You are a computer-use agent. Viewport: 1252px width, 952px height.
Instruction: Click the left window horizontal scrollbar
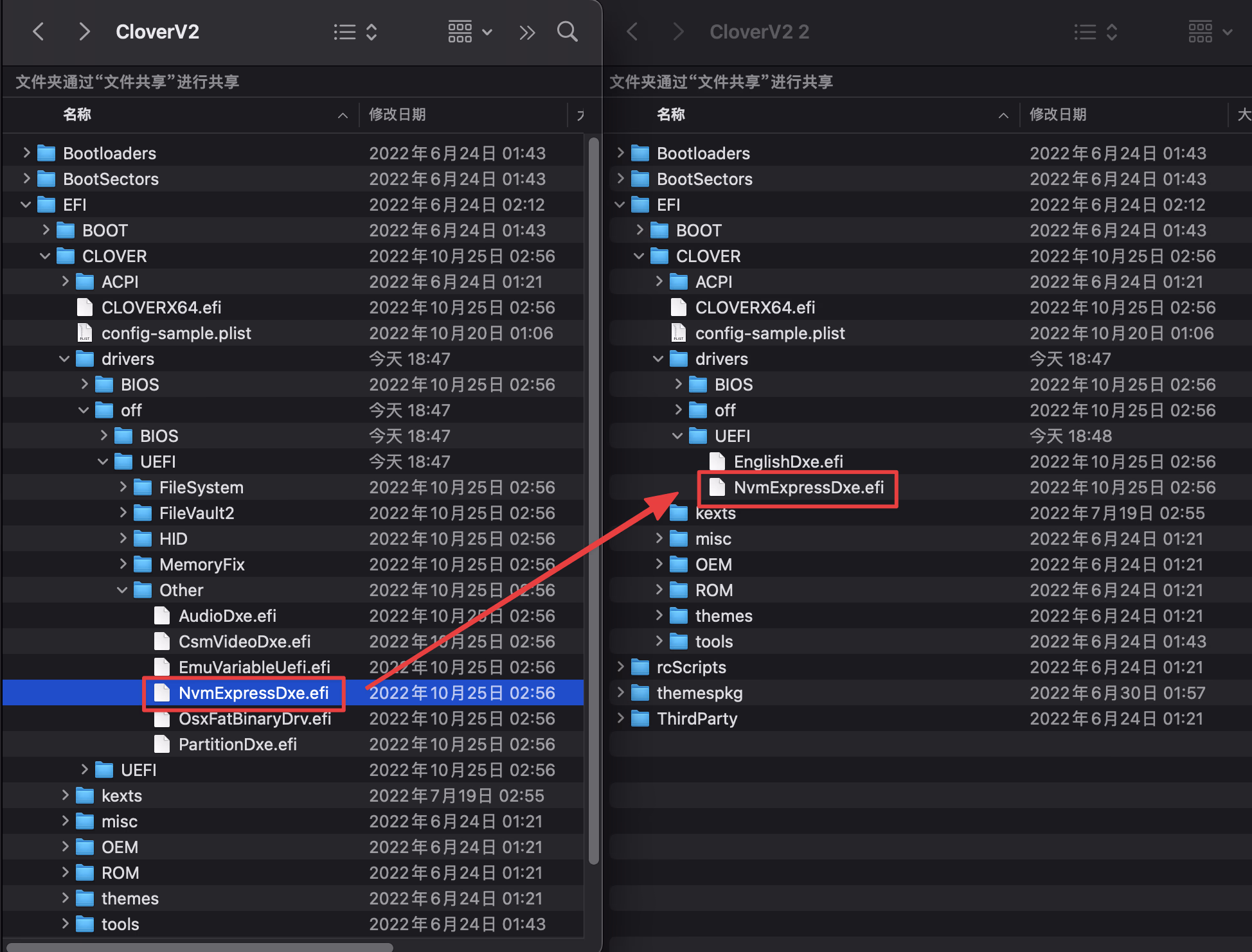(199, 947)
